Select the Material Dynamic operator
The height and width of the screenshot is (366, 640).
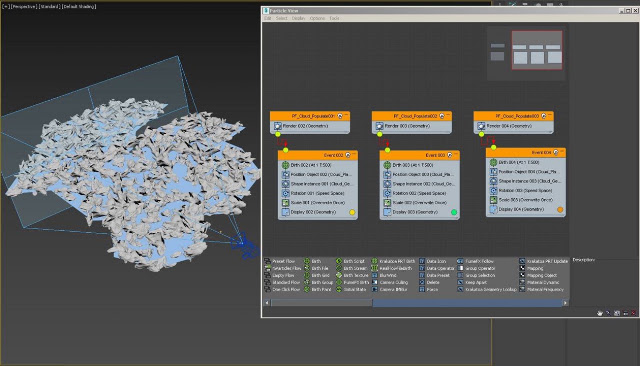click(539, 282)
